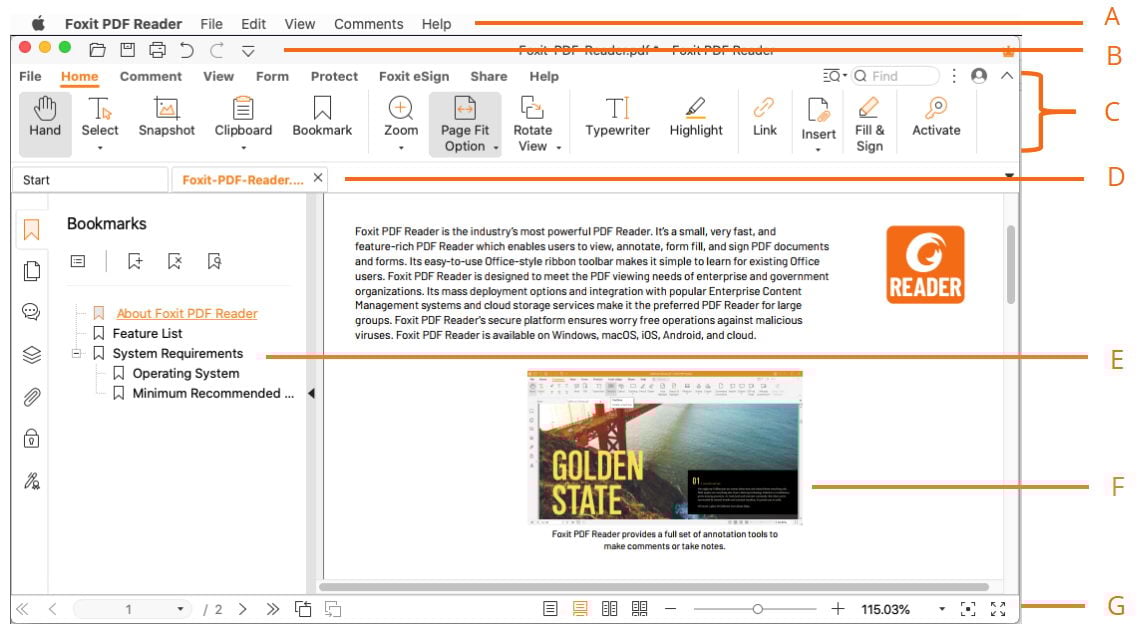This screenshot has width=1139, height=632.
Task: Switch to the Comment ribbon tab
Action: (151, 76)
